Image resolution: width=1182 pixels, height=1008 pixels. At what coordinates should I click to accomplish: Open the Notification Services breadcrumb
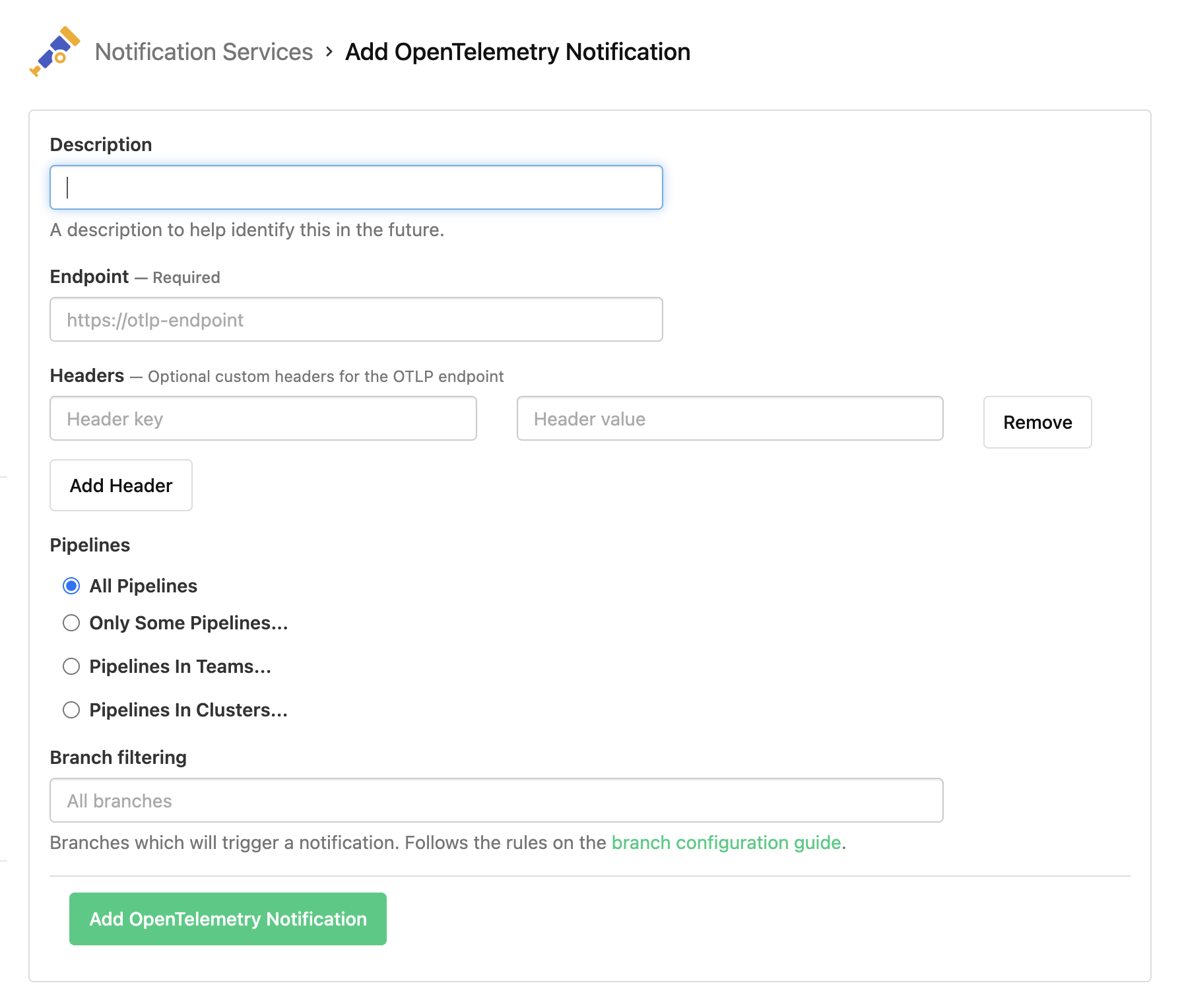[205, 51]
